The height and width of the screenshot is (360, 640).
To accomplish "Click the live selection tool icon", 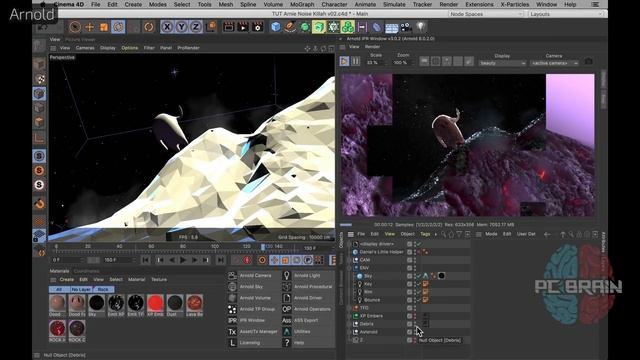I will [75, 27].
